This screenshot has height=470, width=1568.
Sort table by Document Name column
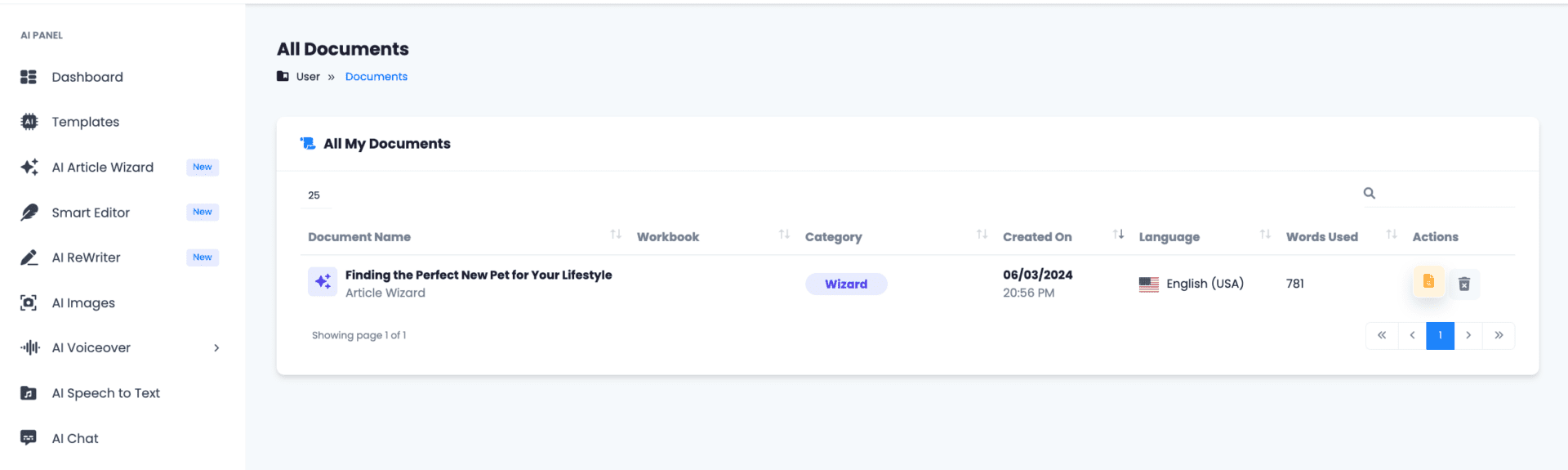(359, 237)
